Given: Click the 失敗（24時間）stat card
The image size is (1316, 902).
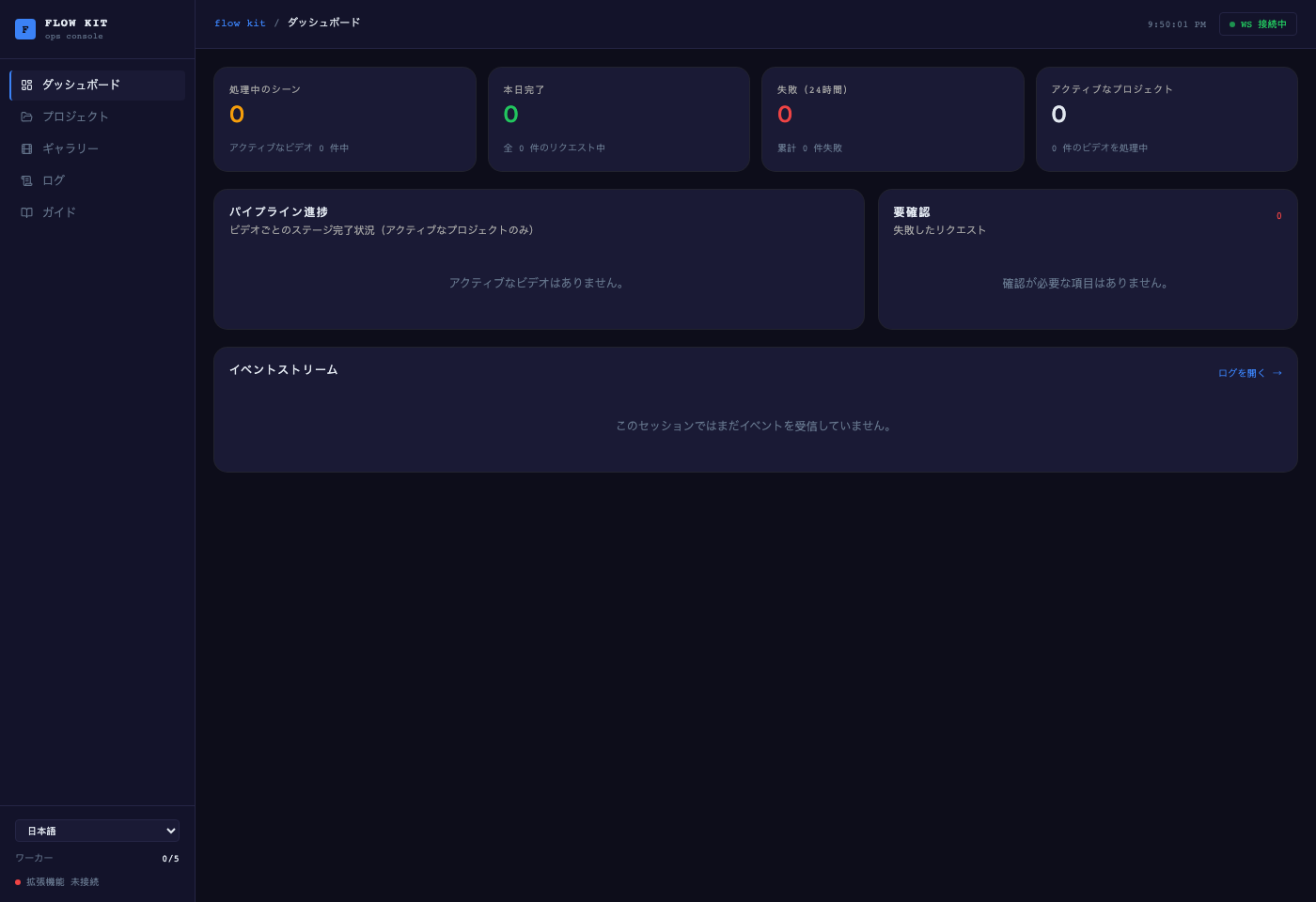Looking at the screenshot, I should (x=893, y=119).
